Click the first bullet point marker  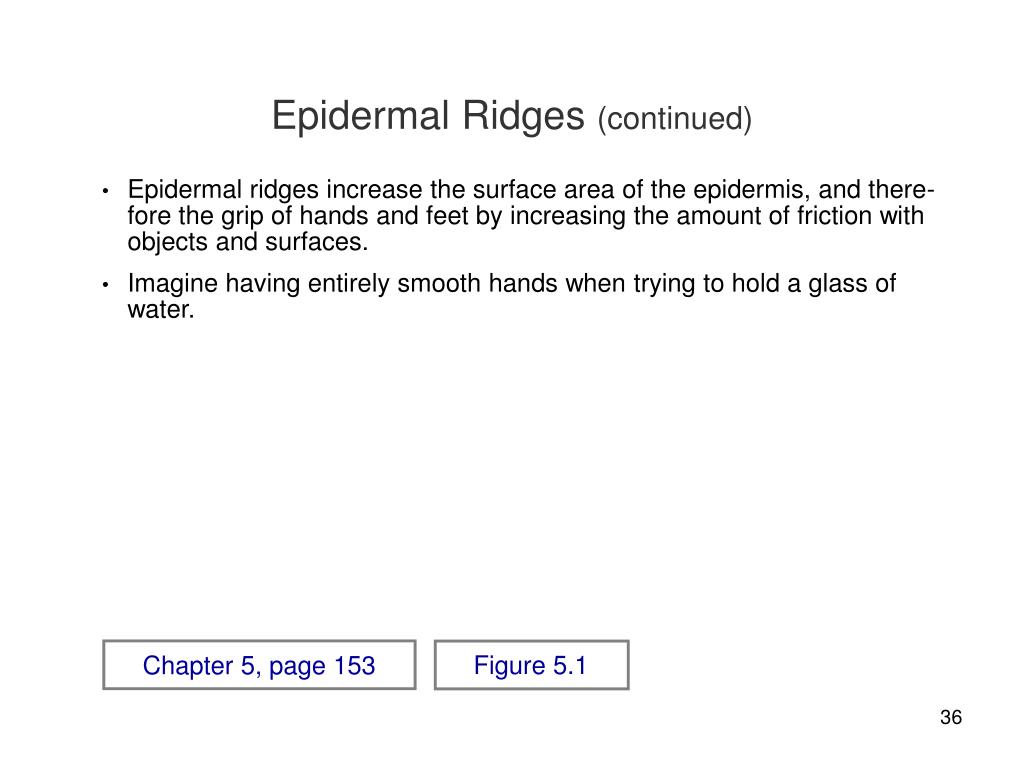pyautogui.click(x=105, y=191)
